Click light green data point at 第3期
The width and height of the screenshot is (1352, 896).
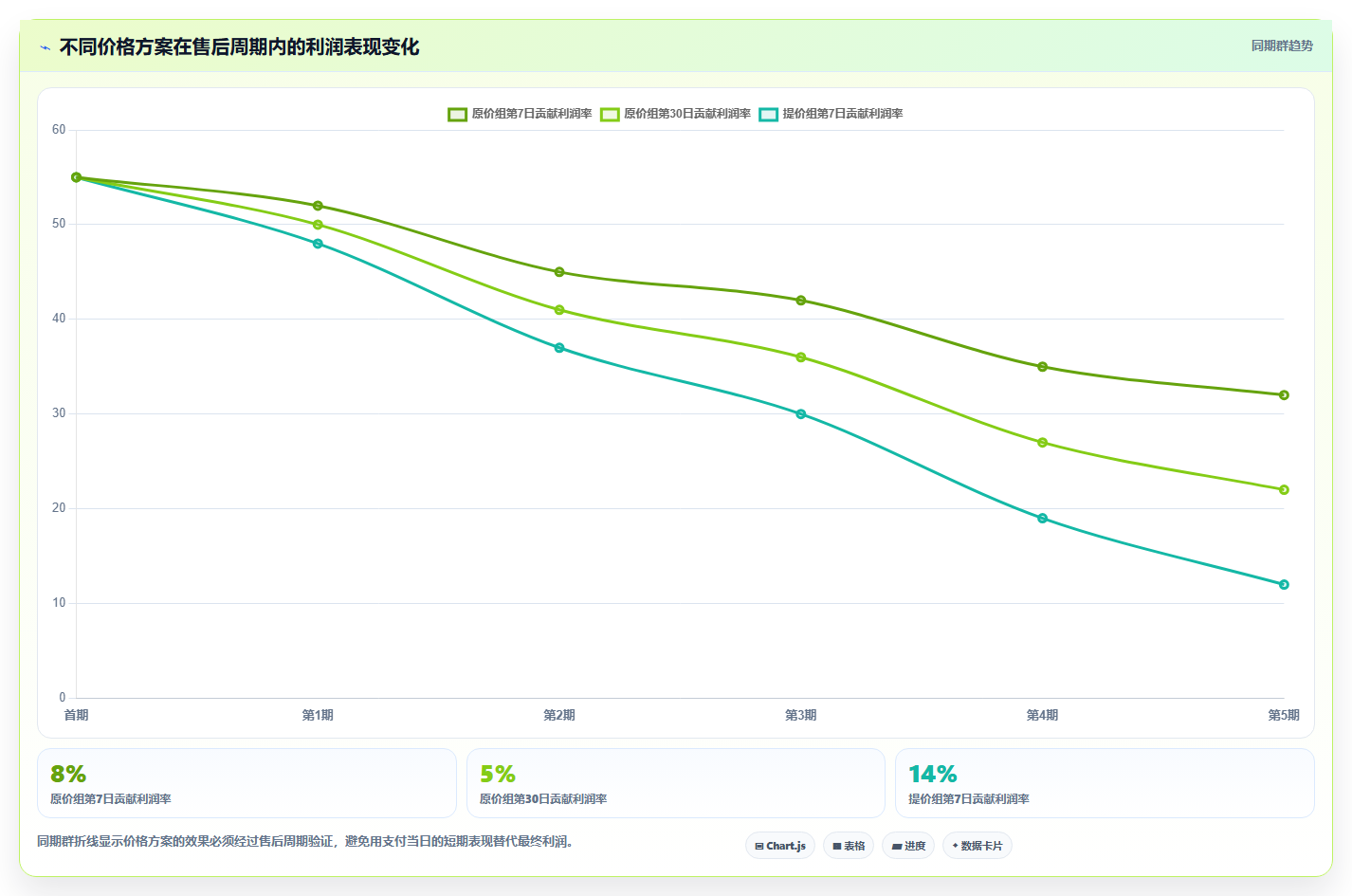pyautogui.click(x=801, y=357)
